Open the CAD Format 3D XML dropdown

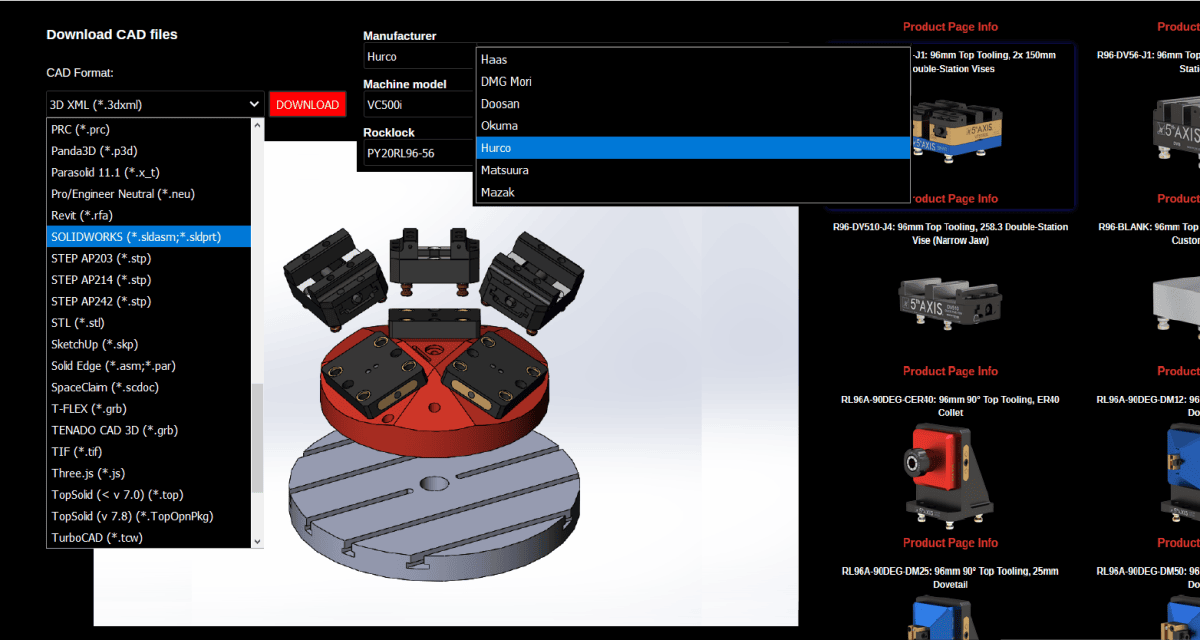pos(155,104)
